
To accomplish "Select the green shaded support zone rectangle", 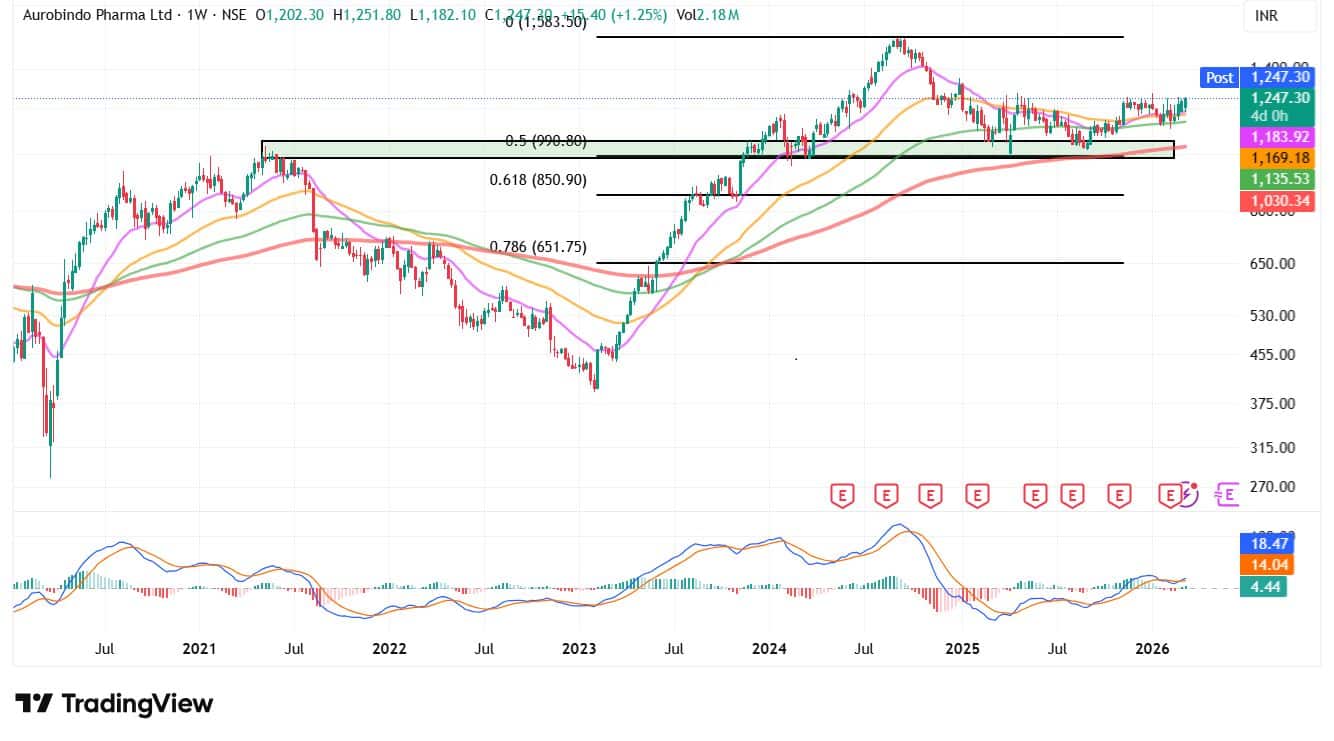I will [718, 149].
